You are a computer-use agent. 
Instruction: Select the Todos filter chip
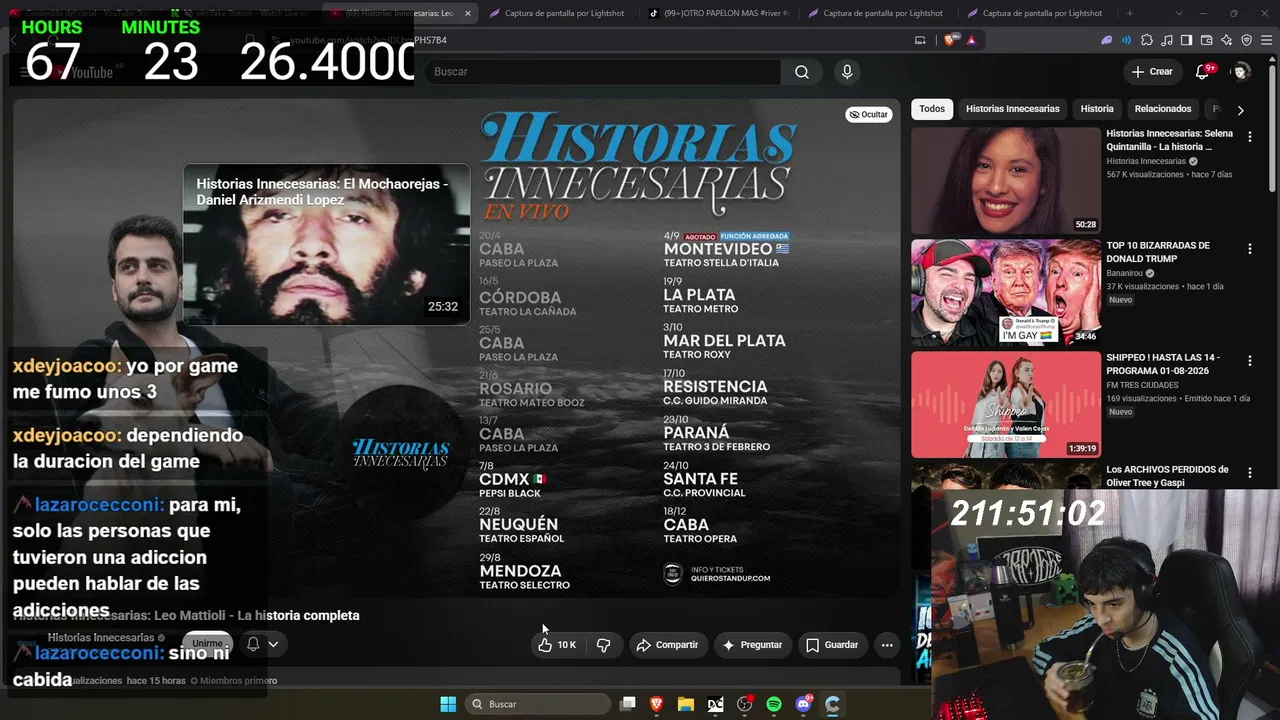click(x=932, y=109)
